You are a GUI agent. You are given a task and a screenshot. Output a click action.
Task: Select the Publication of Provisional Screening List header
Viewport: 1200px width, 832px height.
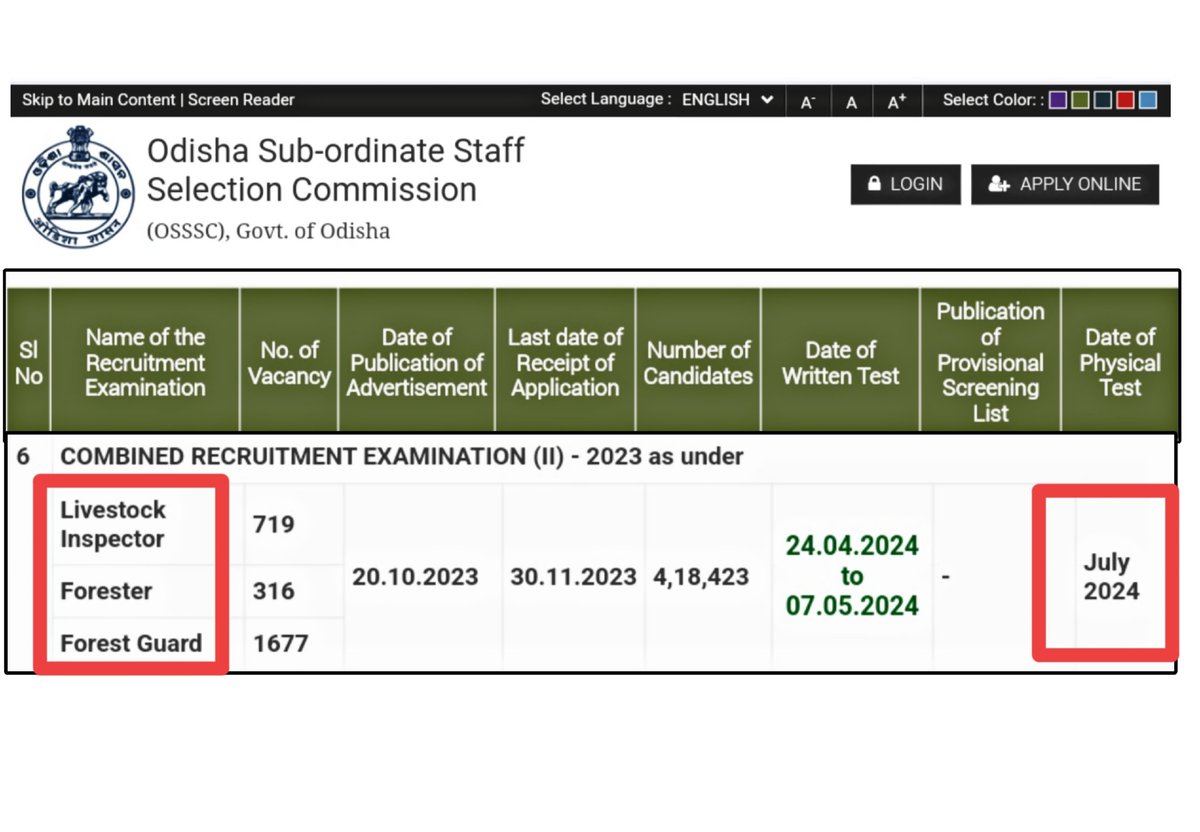click(x=990, y=361)
